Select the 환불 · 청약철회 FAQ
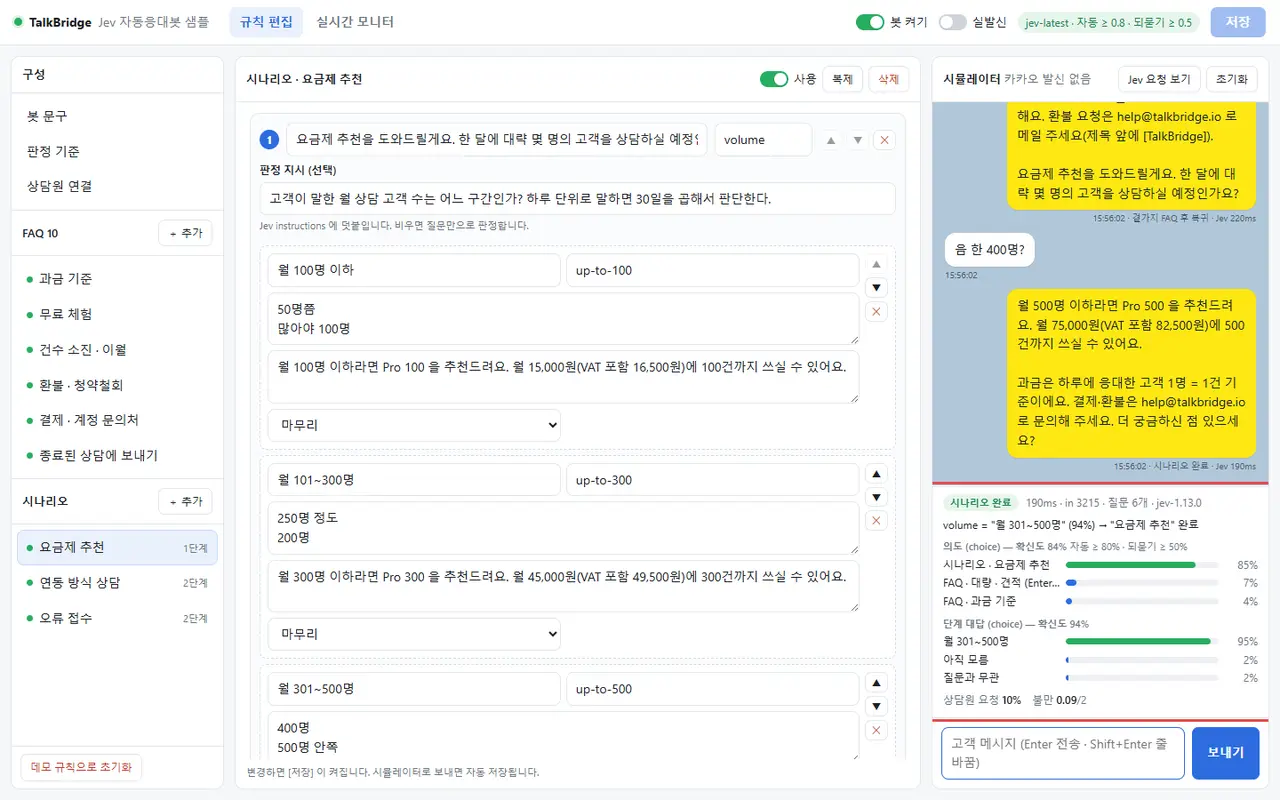Viewport: 1280px width, 800px height. [117, 385]
